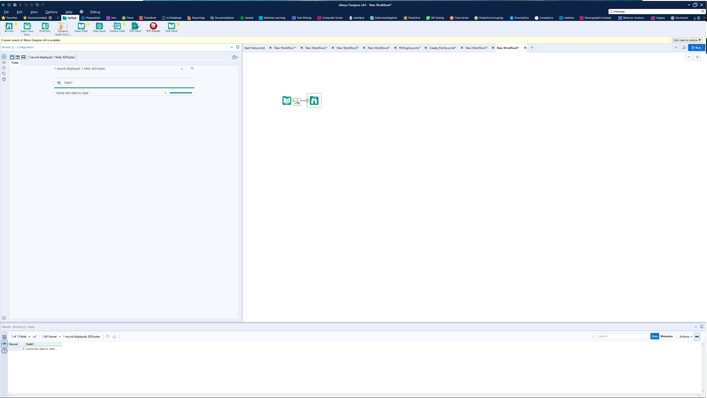This screenshot has width=707, height=398.
Task: Toggle the Data view in results
Action: pyautogui.click(x=655, y=336)
